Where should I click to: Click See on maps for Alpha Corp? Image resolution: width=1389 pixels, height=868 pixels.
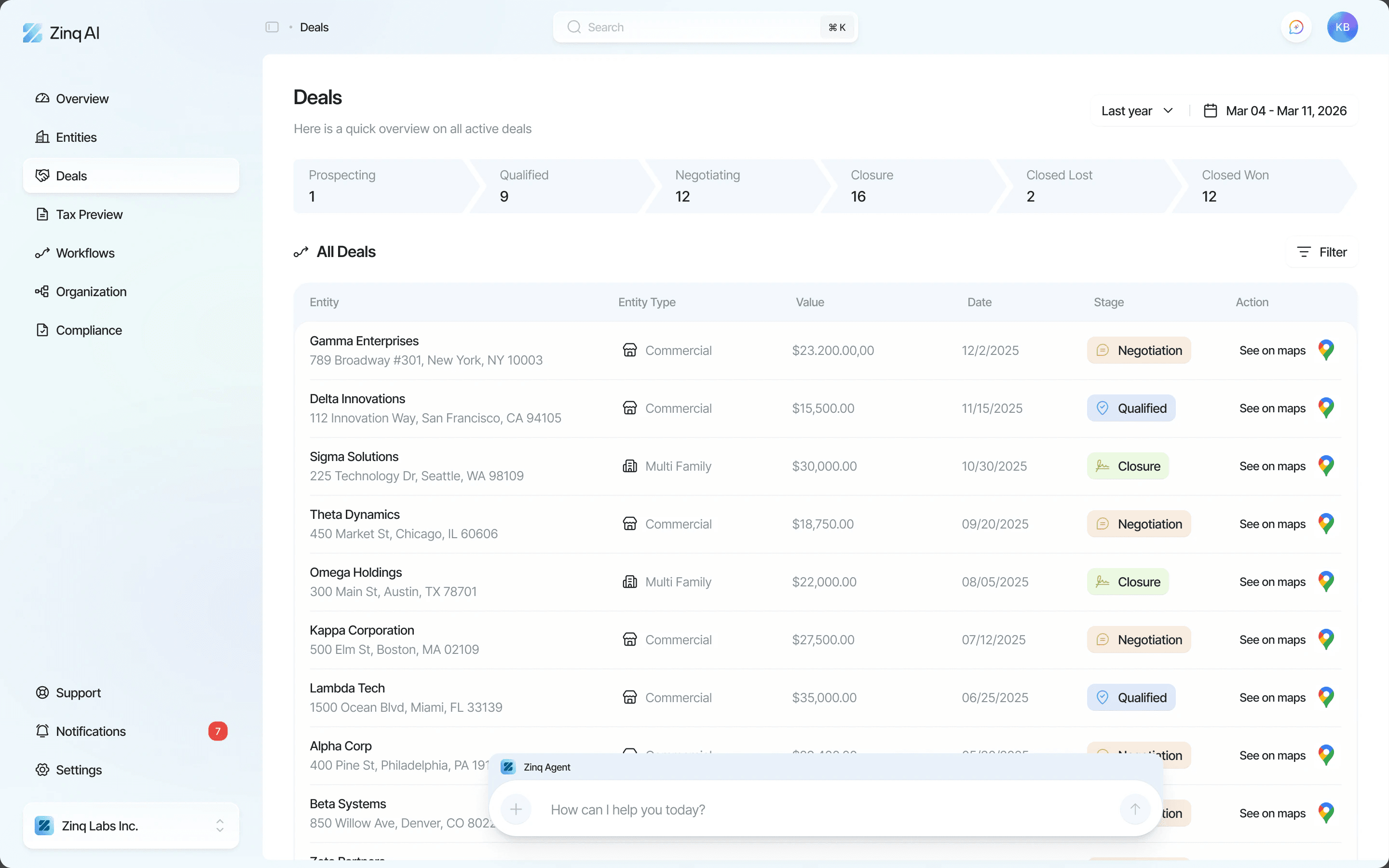click(x=1272, y=756)
